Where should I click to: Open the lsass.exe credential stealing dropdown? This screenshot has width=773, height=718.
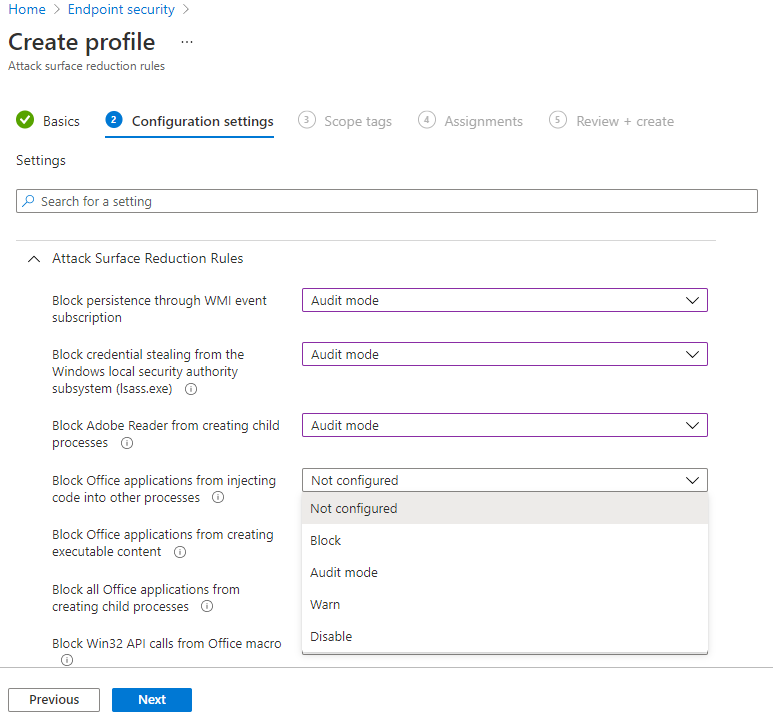click(504, 354)
